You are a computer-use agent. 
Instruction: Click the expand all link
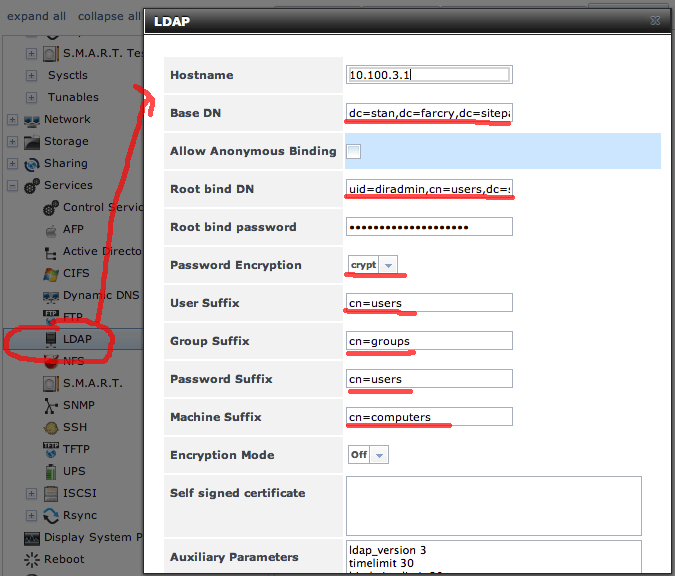[x=37, y=16]
